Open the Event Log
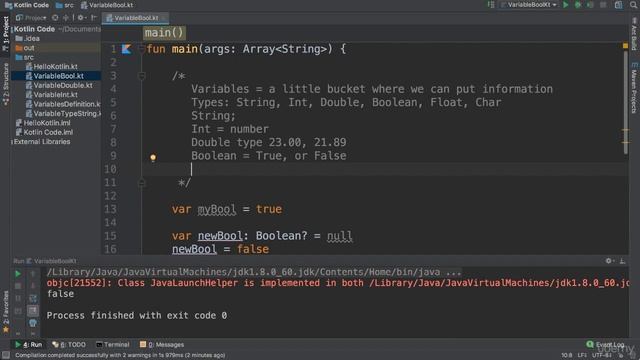This screenshot has width=640, height=360. point(605,345)
